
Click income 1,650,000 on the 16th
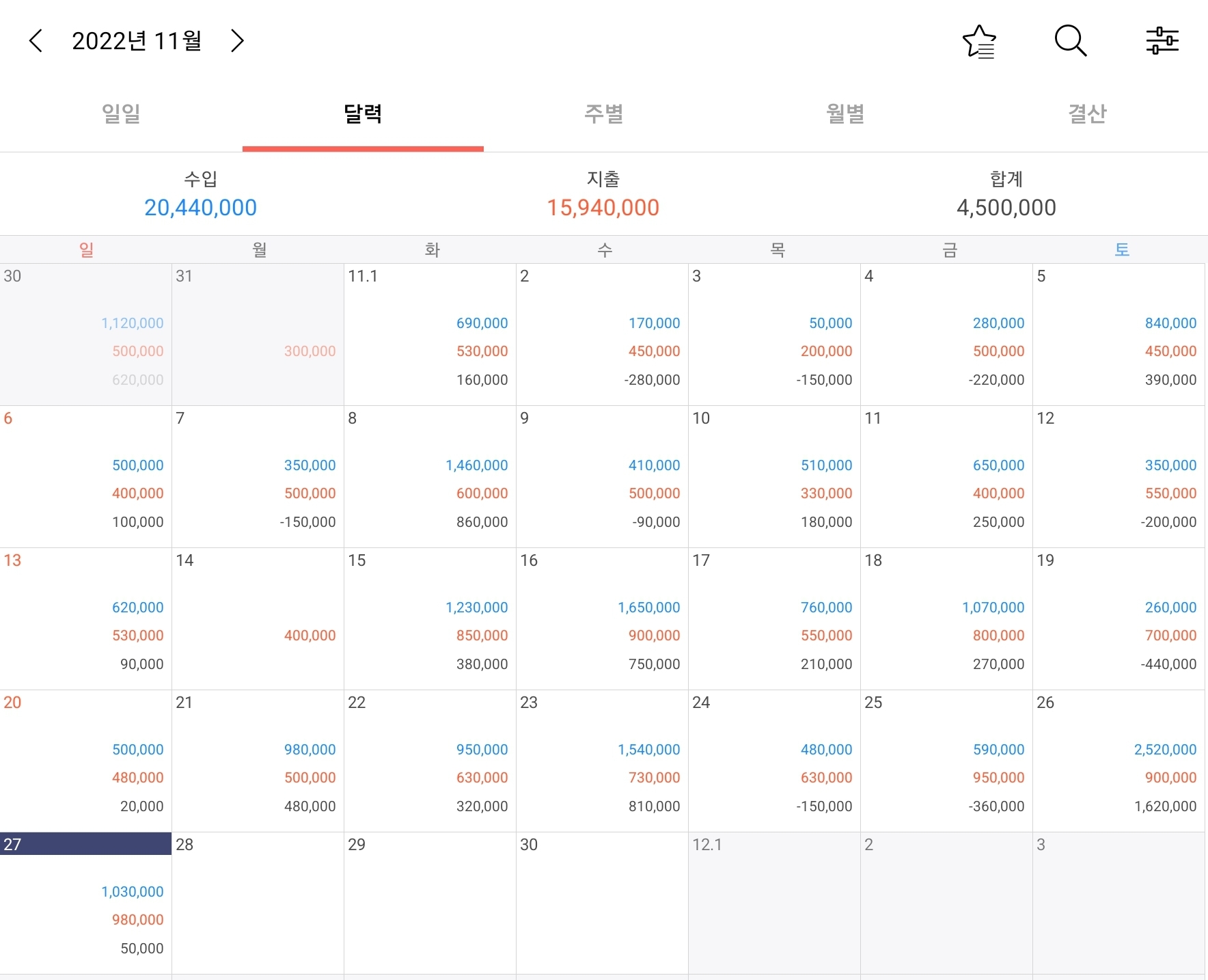pyautogui.click(x=649, y=608)
